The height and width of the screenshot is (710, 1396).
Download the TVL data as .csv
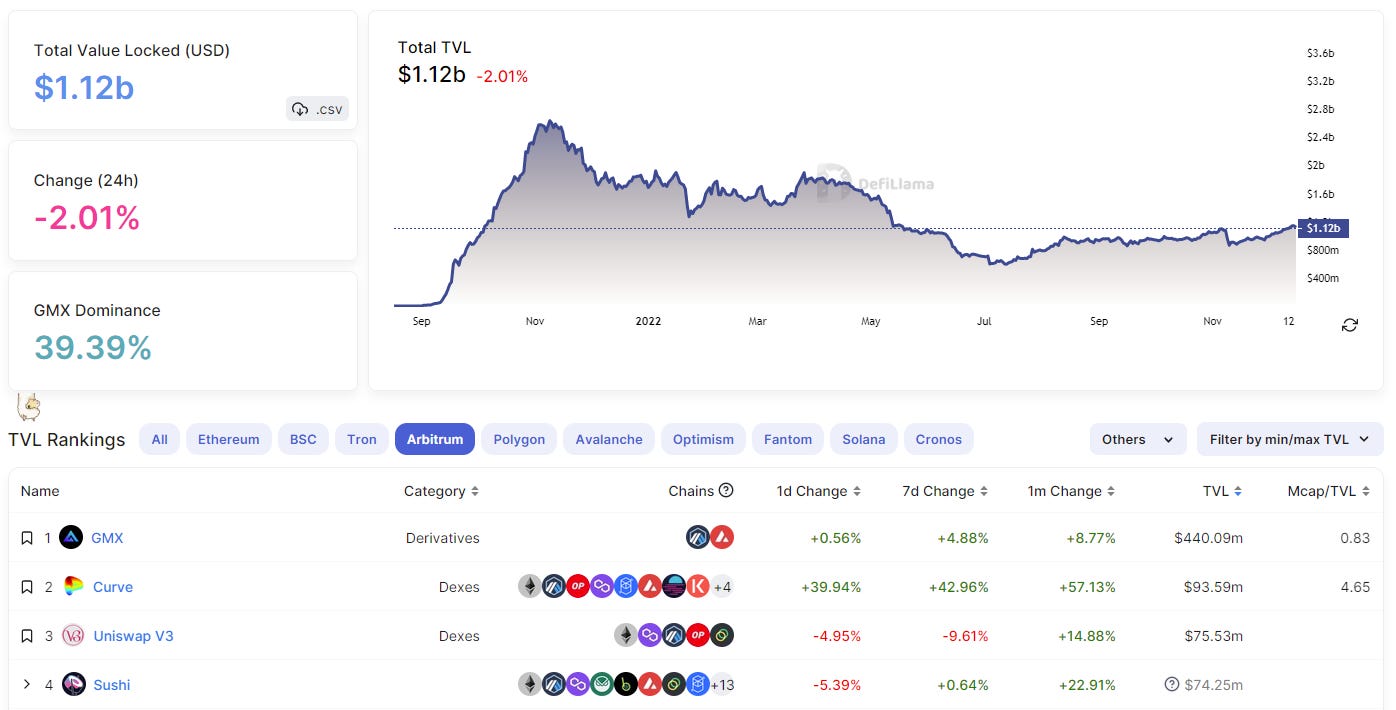click(317, 109)
